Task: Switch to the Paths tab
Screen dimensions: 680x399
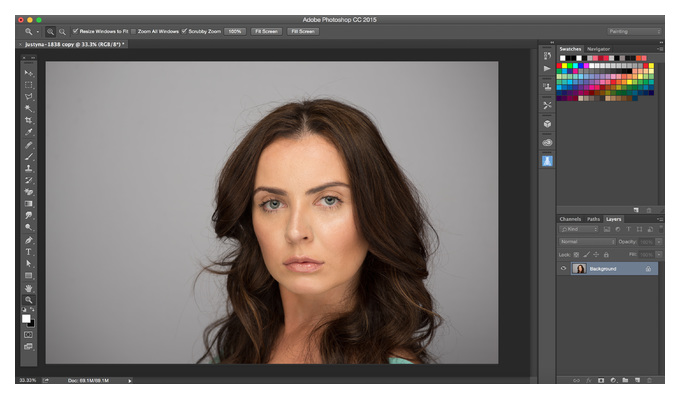Action: point(593,219)
